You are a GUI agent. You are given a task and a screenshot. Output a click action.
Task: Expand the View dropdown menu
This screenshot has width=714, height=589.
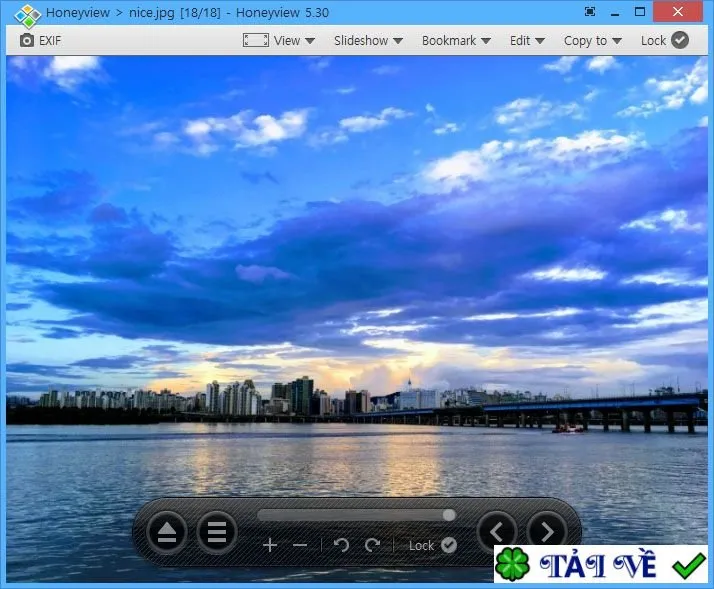pos(294,41)
